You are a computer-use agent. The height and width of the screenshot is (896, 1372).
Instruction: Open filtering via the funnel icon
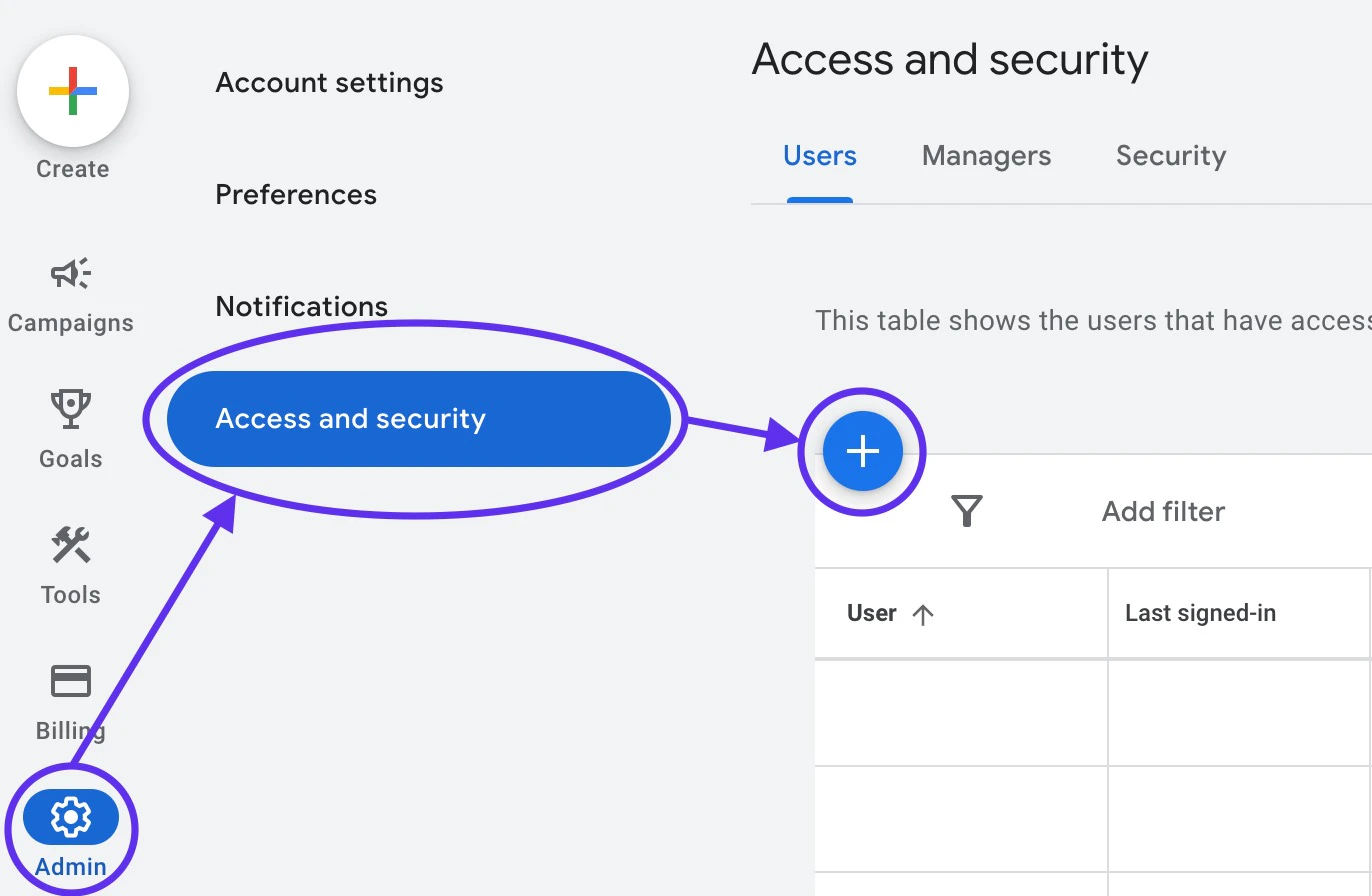(x=966, y=511)
